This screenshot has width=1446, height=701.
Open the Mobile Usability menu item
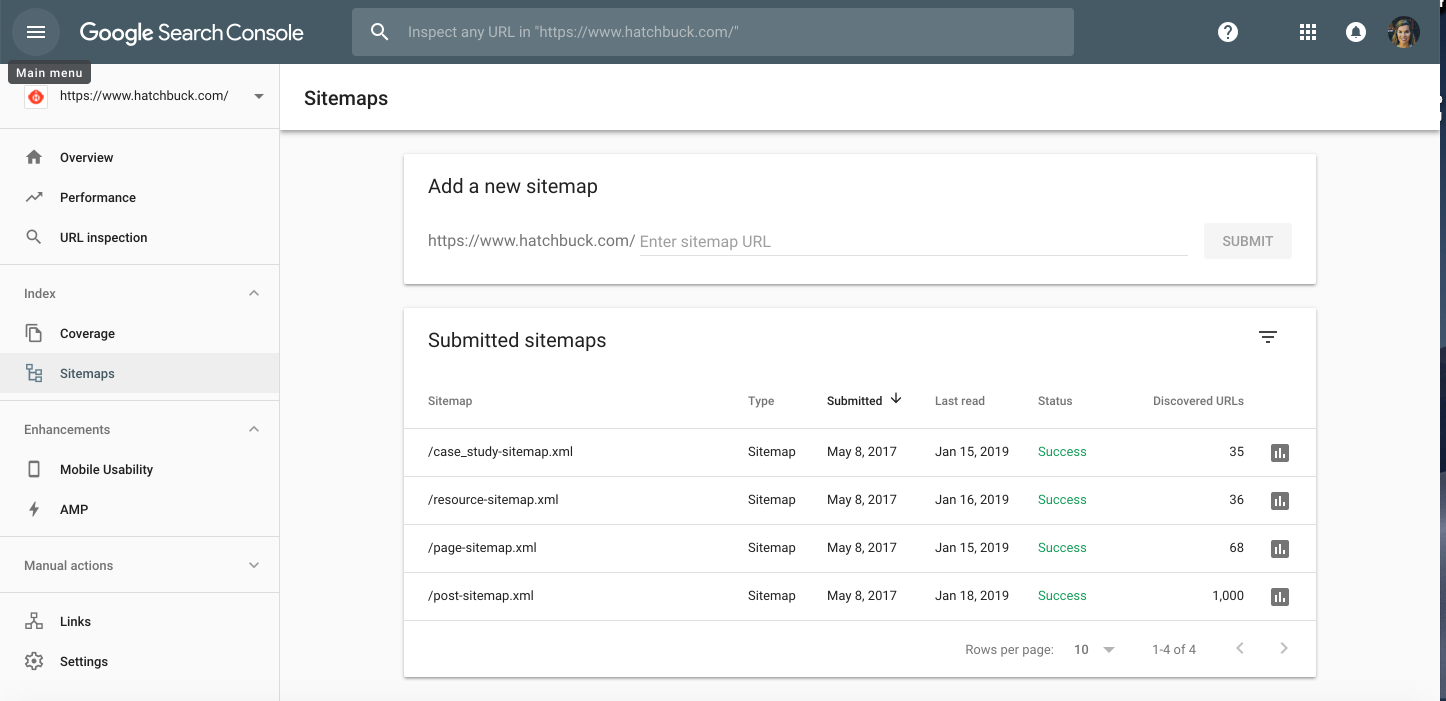click(140, 469)
